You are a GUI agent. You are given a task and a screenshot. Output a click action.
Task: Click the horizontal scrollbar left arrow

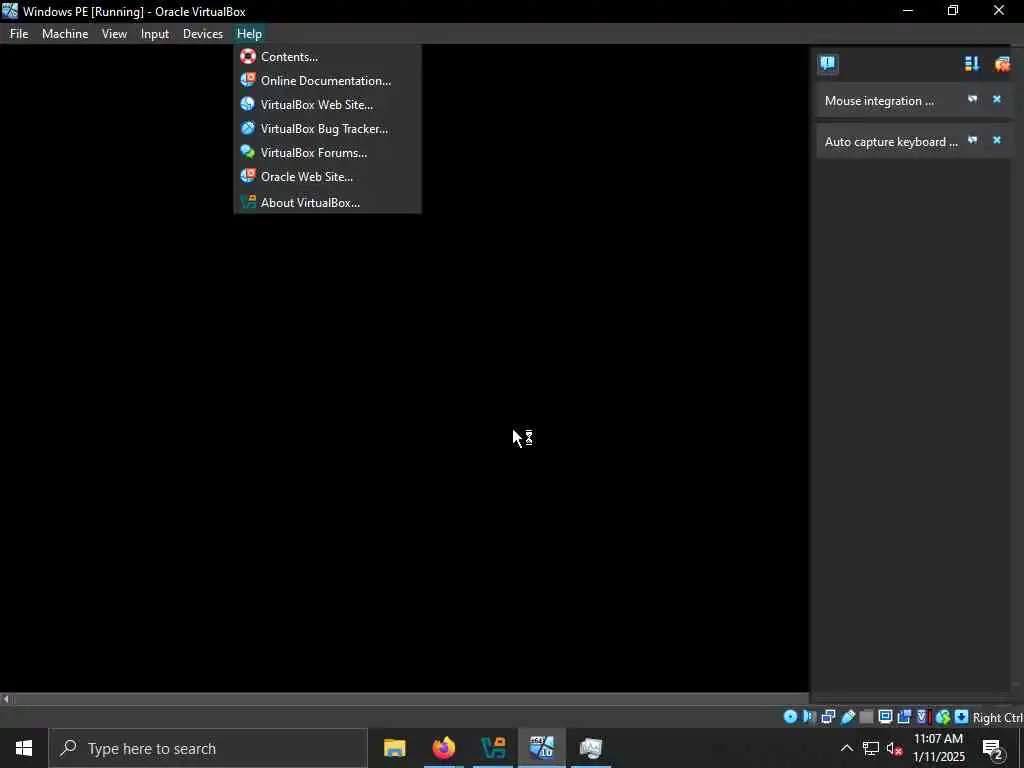(6, 699)
